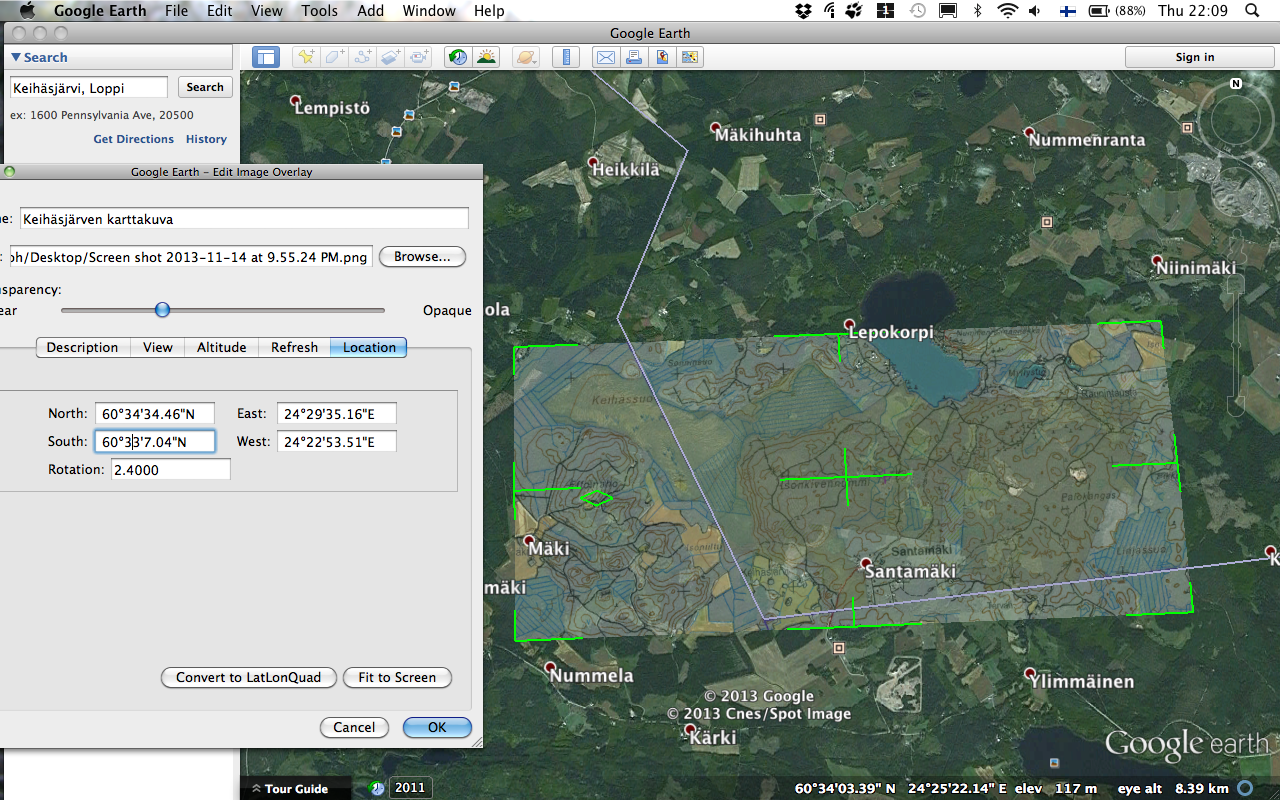Click the West coordinate field
Viewport: 1280px width, 800px height.
coord(337,442)
